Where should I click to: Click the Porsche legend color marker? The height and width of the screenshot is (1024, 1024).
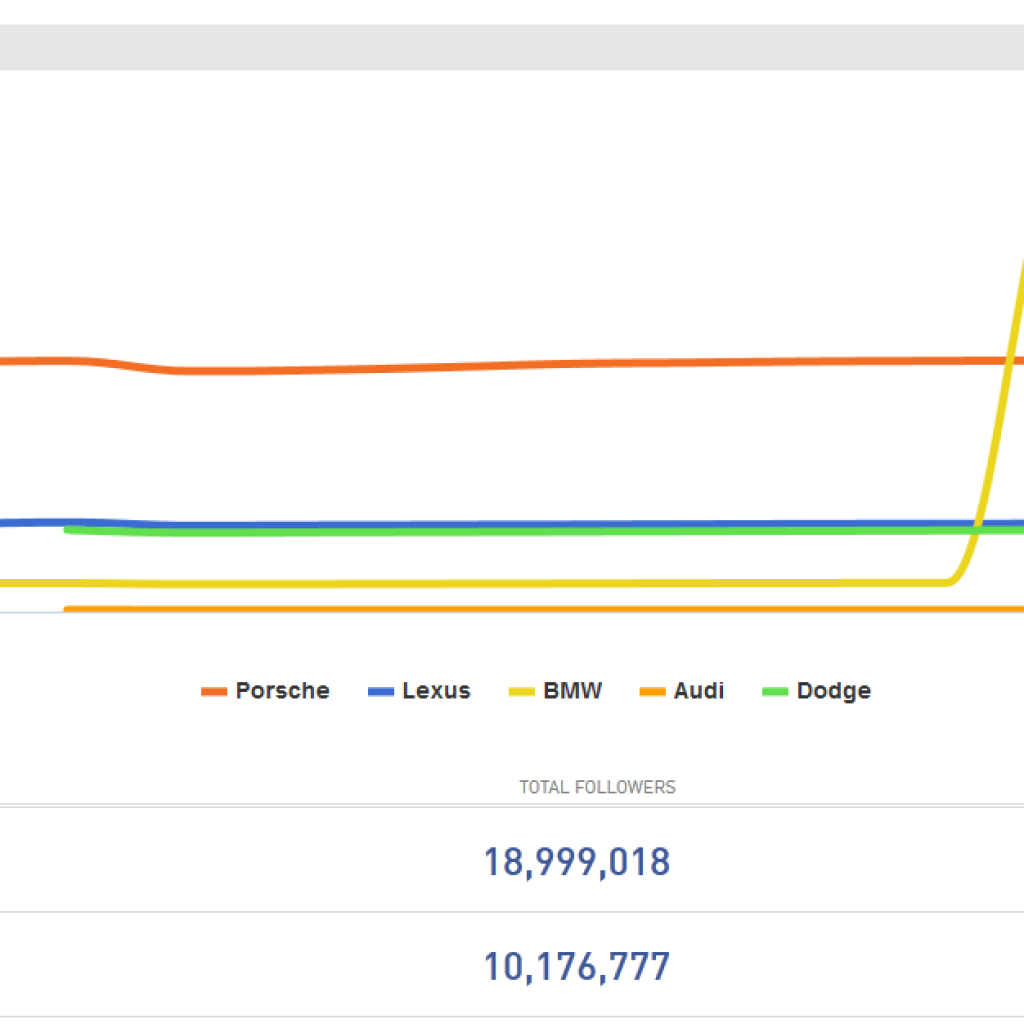214,691
